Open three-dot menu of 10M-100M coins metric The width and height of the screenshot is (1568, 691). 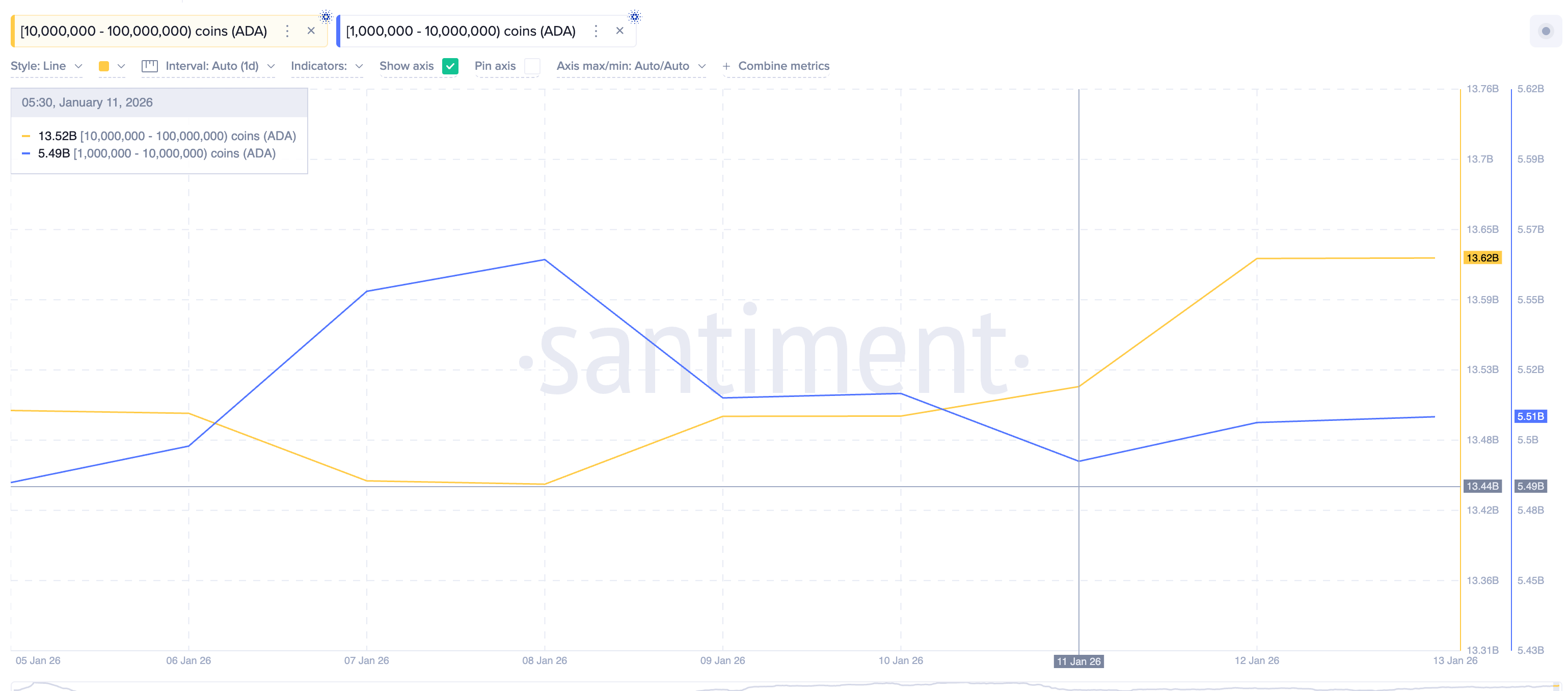tap(287, 31)
